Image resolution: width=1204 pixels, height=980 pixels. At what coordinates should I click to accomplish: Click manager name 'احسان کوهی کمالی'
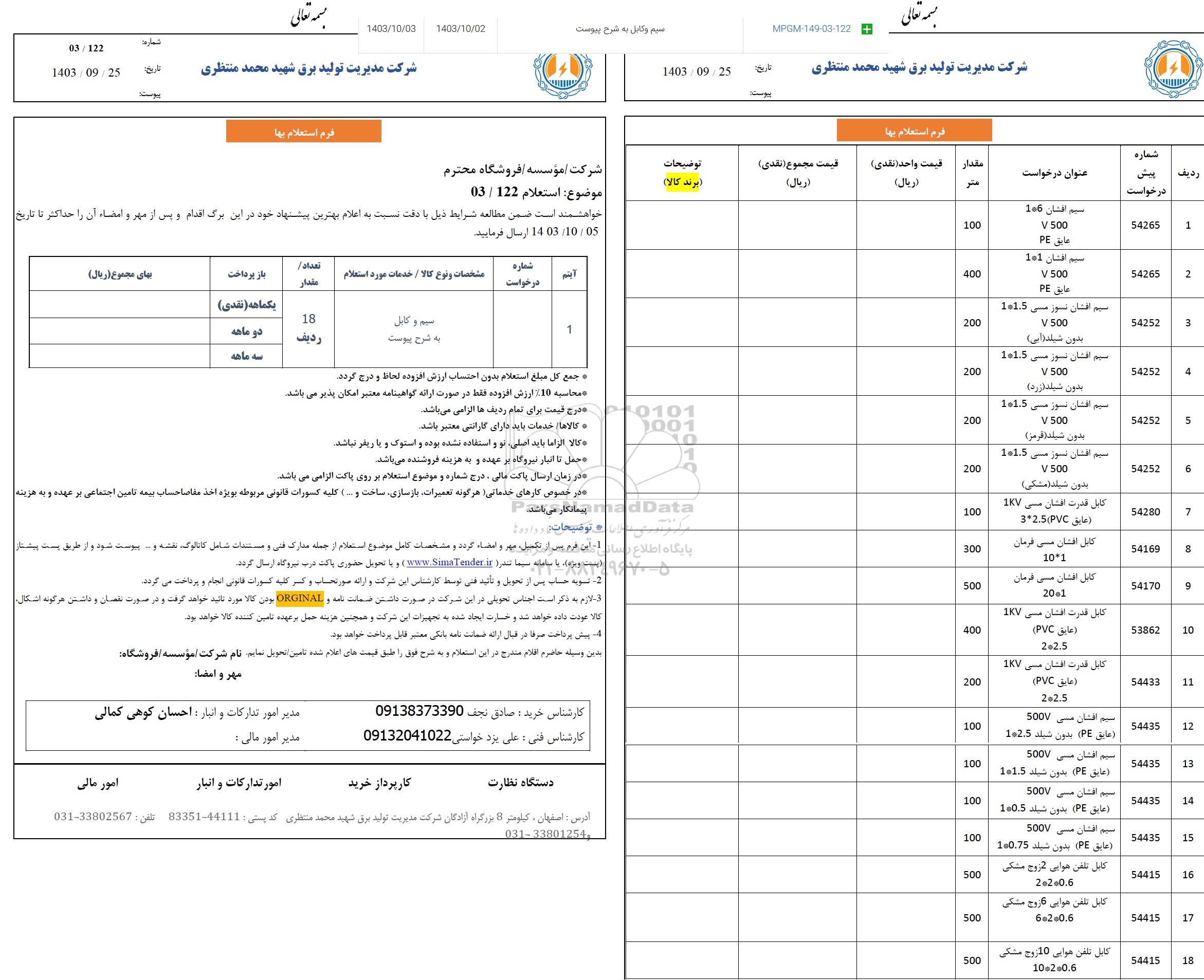pos(143,712)
